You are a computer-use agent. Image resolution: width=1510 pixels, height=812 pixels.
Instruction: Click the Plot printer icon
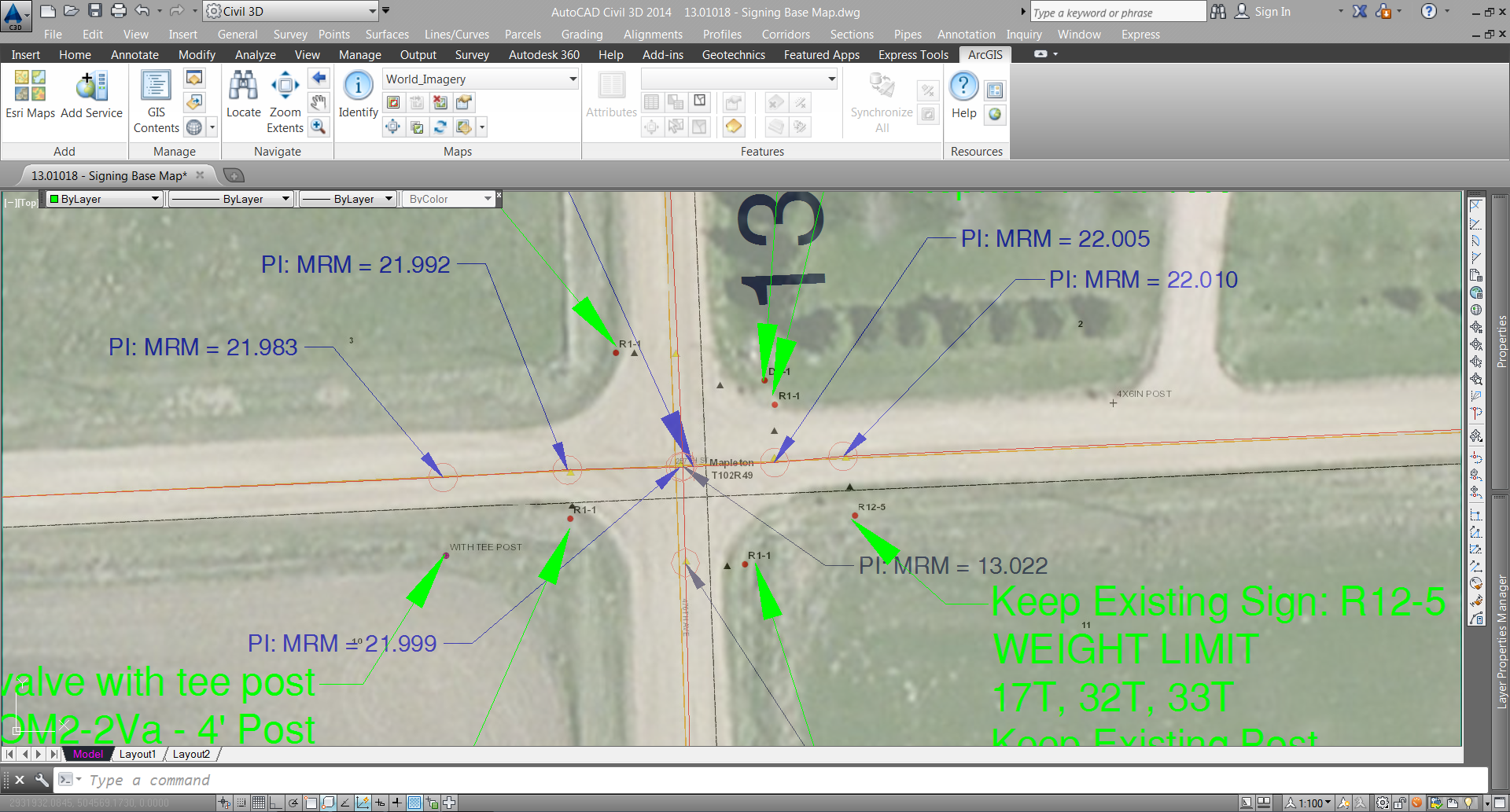coord(119,11)
